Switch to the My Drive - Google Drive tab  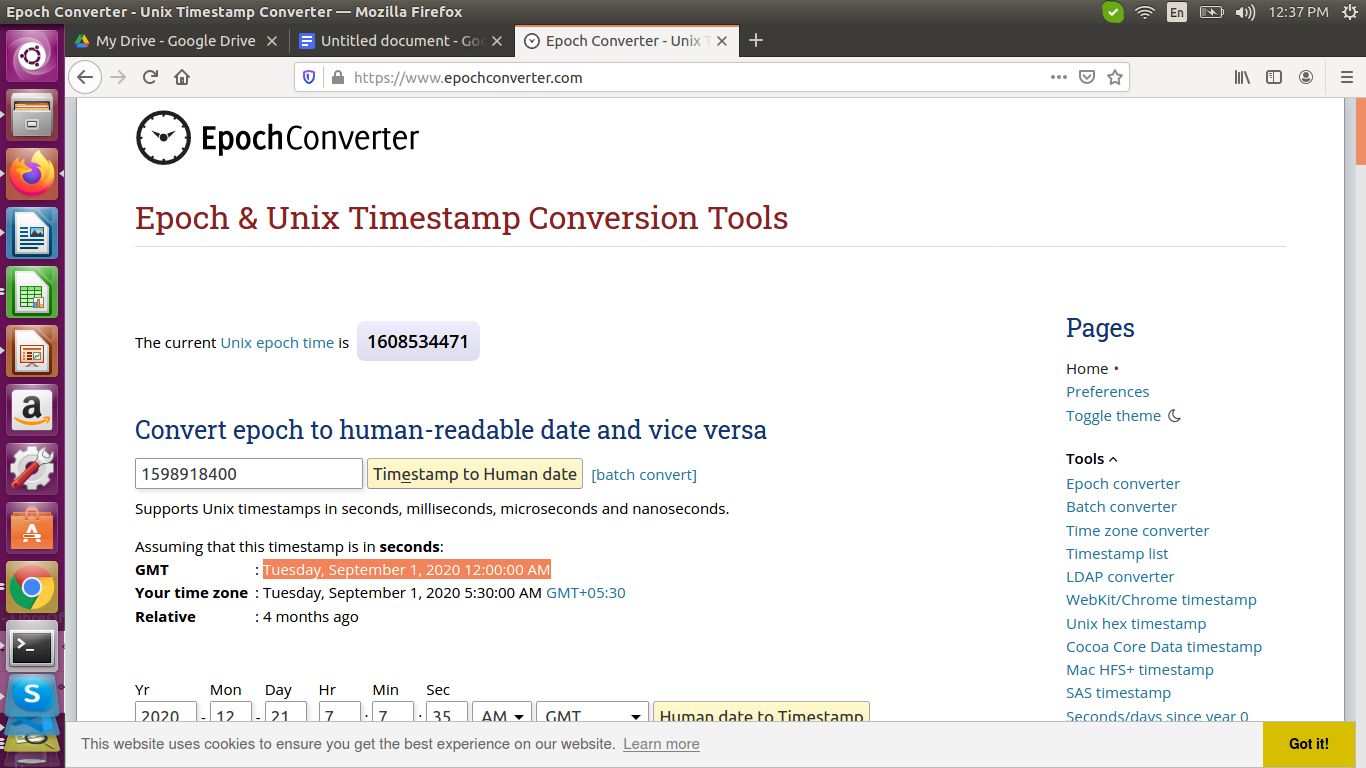[175, 41]
